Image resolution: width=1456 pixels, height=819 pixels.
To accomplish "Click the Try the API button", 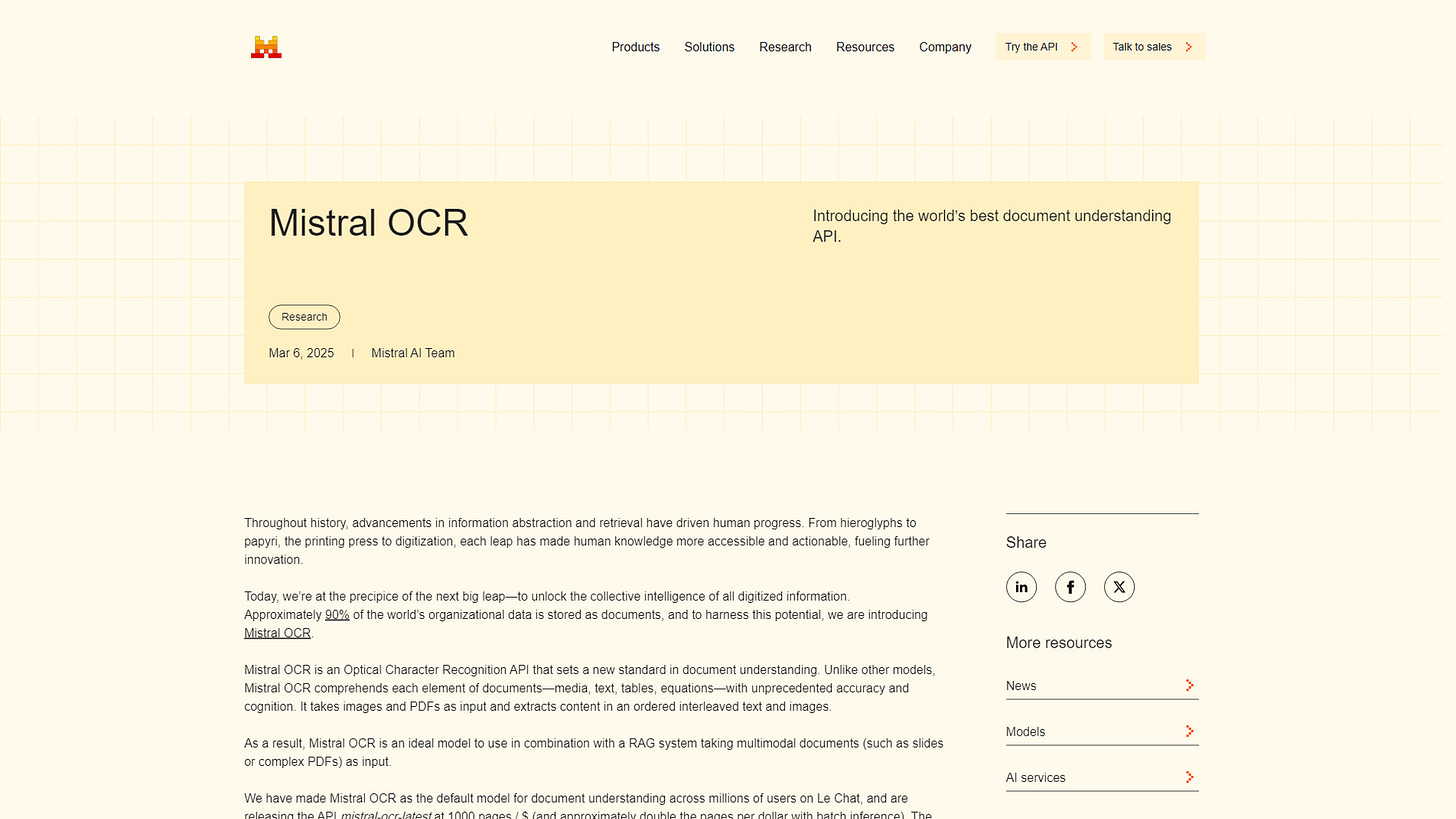I will [x=1043, y=47].
